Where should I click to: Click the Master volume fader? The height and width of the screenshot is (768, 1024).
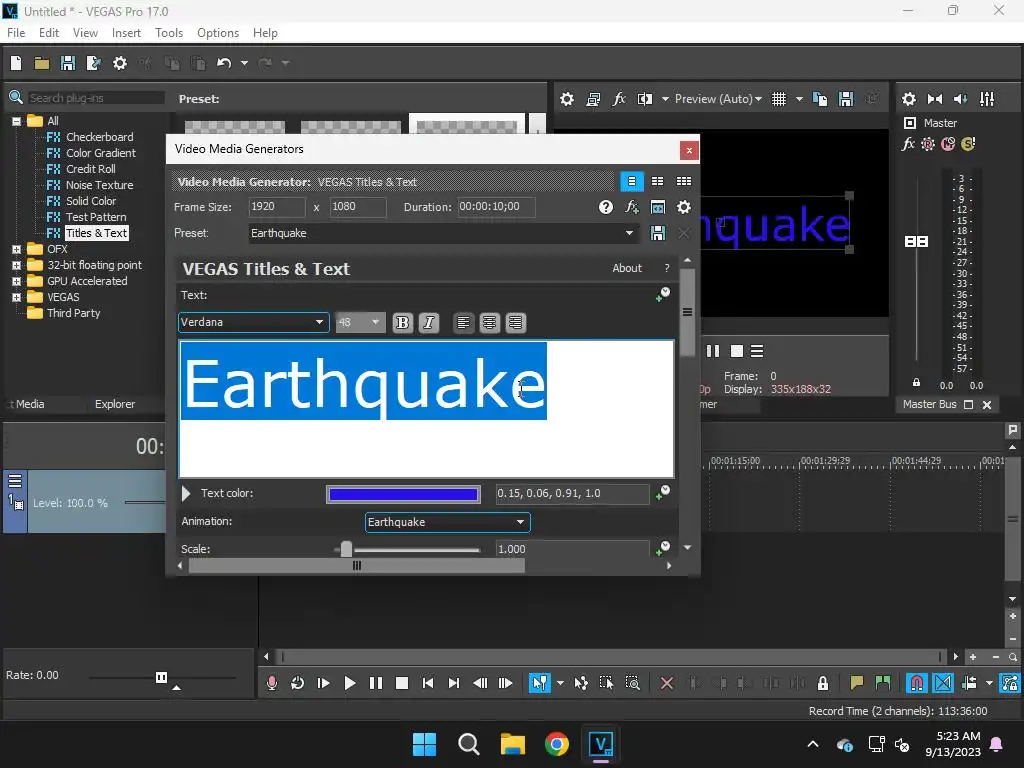point(916,242)
